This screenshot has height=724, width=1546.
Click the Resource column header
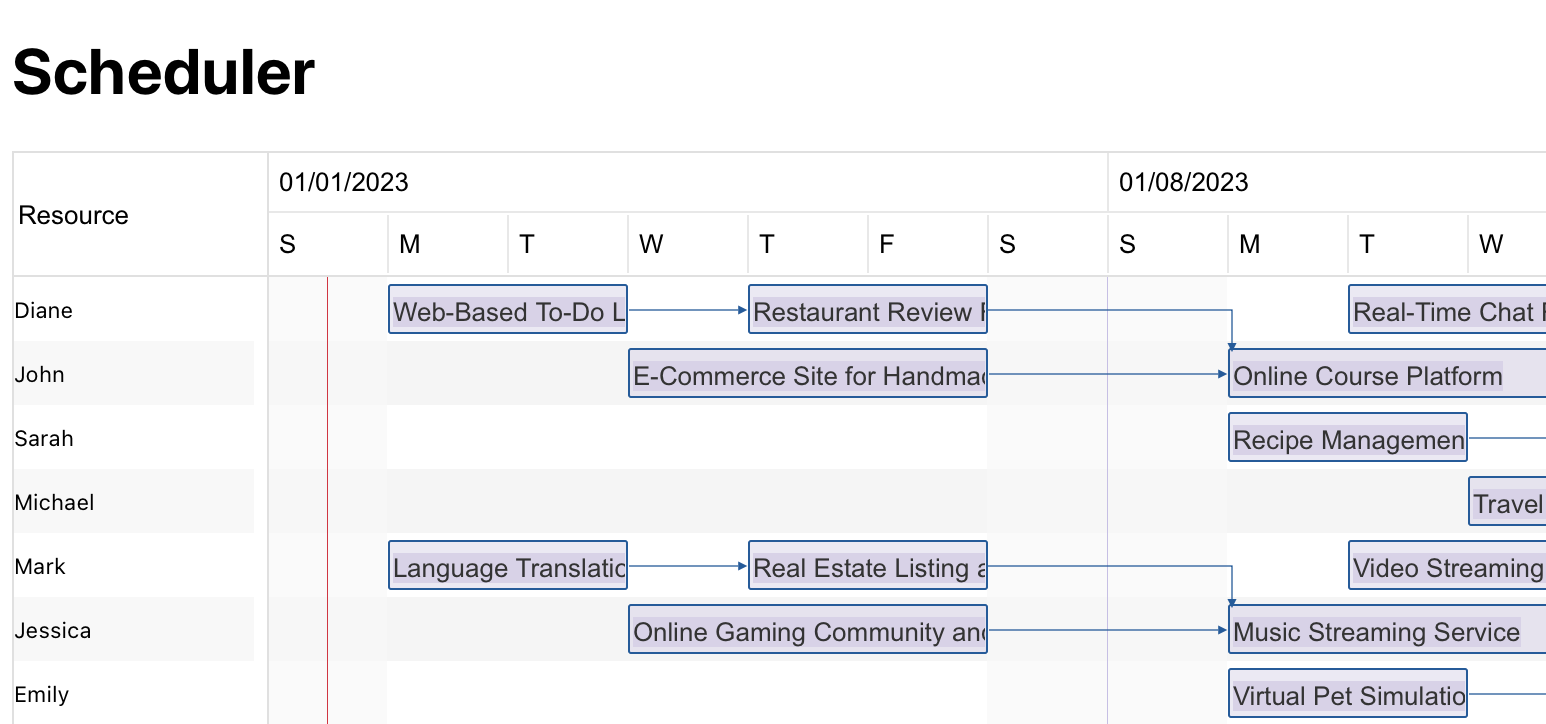point(74,215)
